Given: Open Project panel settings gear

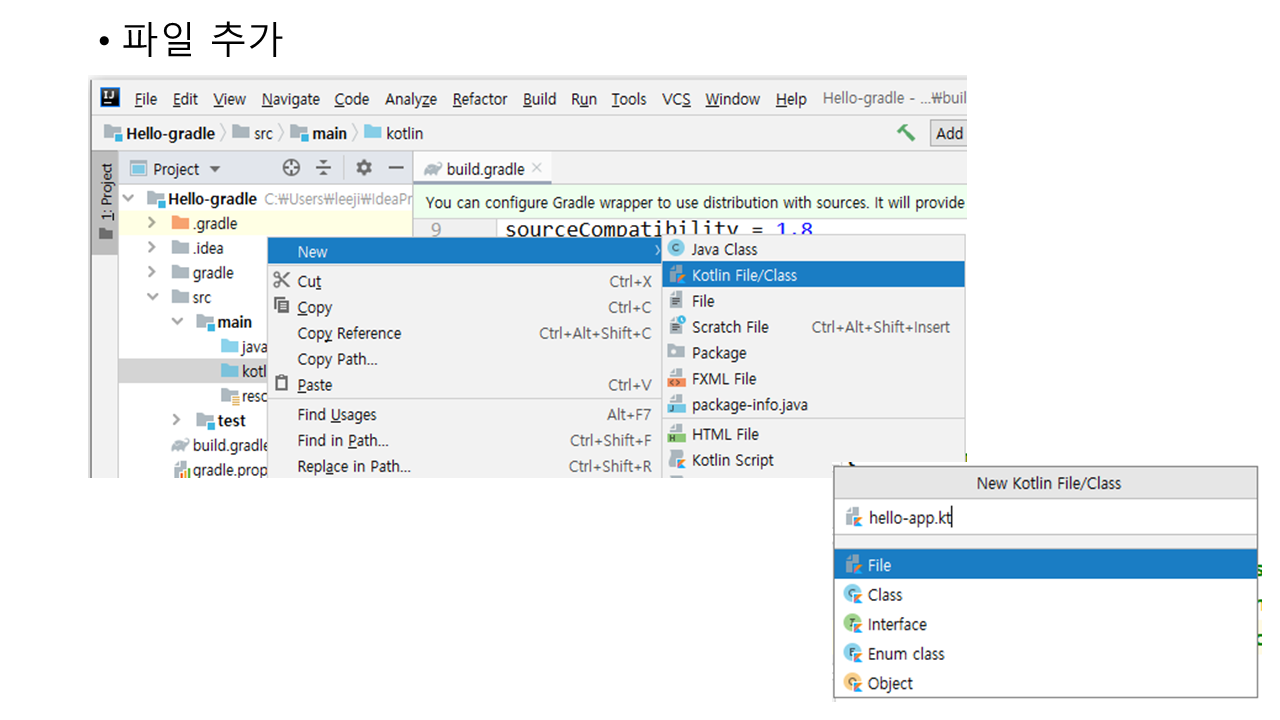Looking at the screenshot, I should coord(364,168).
